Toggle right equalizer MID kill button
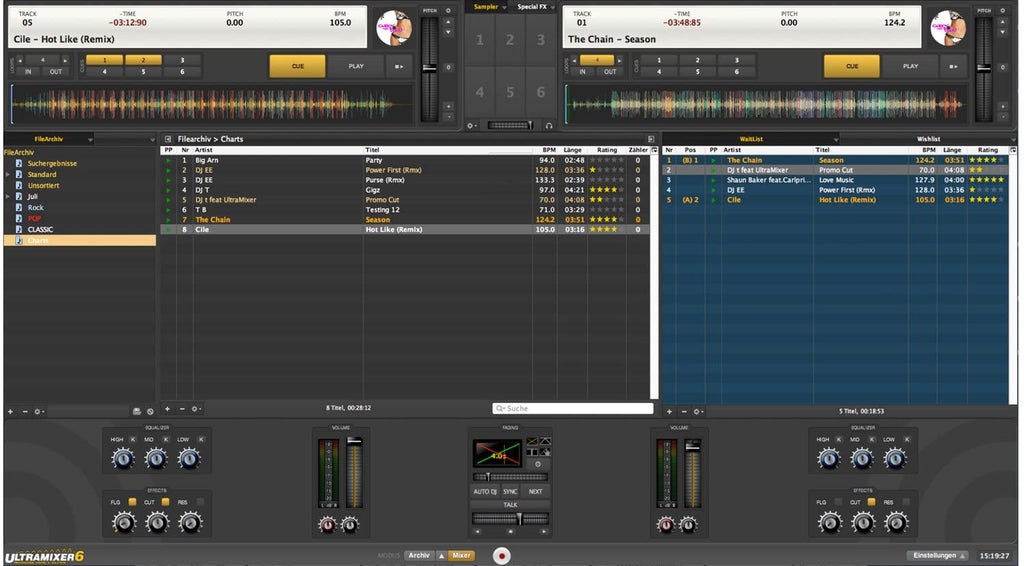Viewport: 1024px width, 566px height. 871,439
